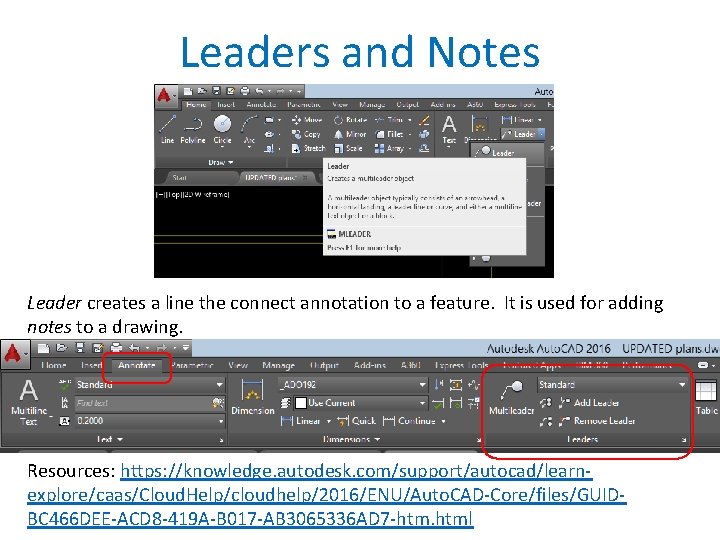Click Undo arrow in Annotate screenshot toolbar
Screen dimensions: 720x540
pyautogui.click(x=134, y=348)
